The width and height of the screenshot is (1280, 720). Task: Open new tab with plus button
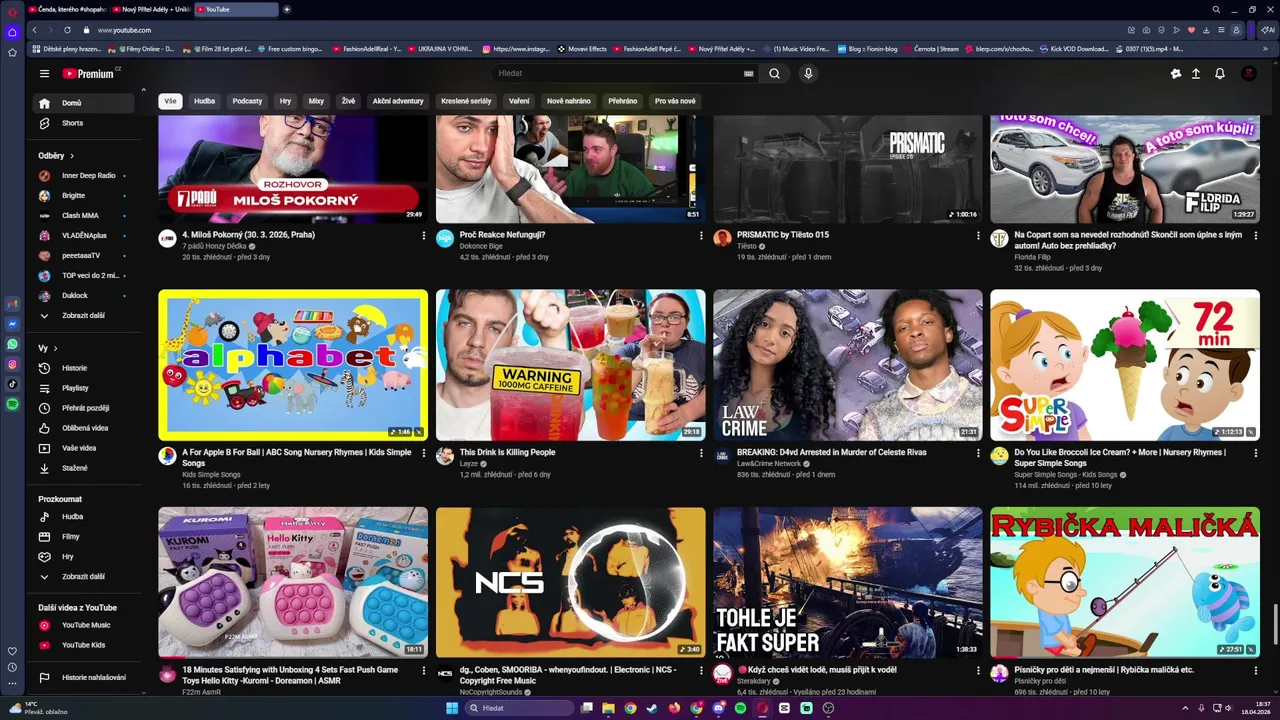coord(287,9)
